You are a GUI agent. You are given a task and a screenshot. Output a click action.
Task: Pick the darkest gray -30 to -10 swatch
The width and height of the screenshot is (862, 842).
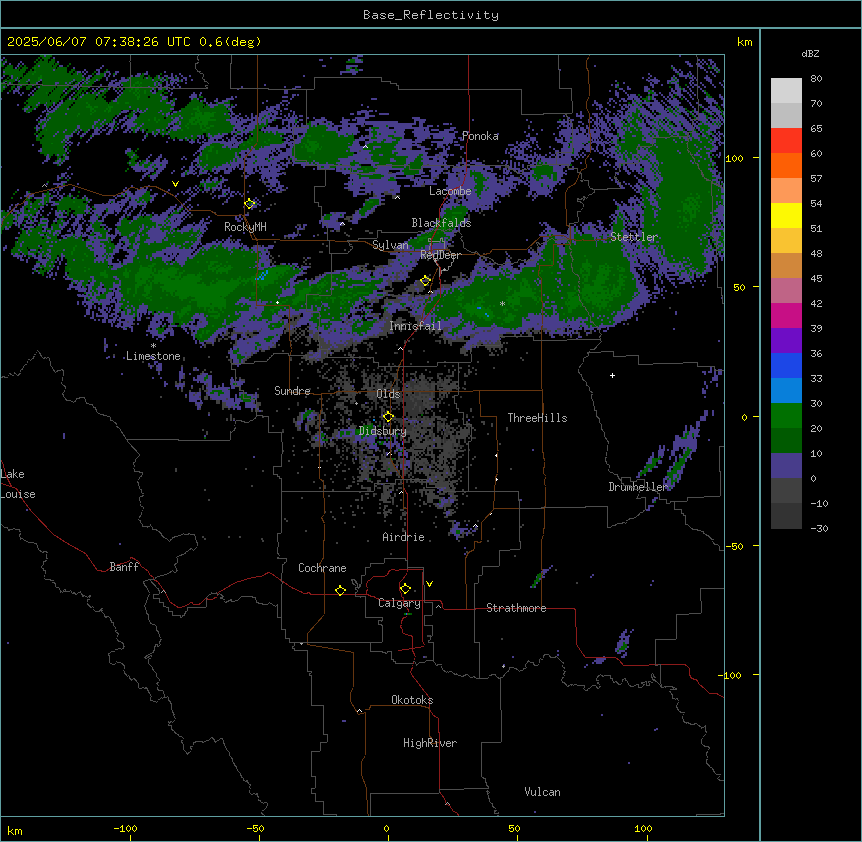(786, 516)
